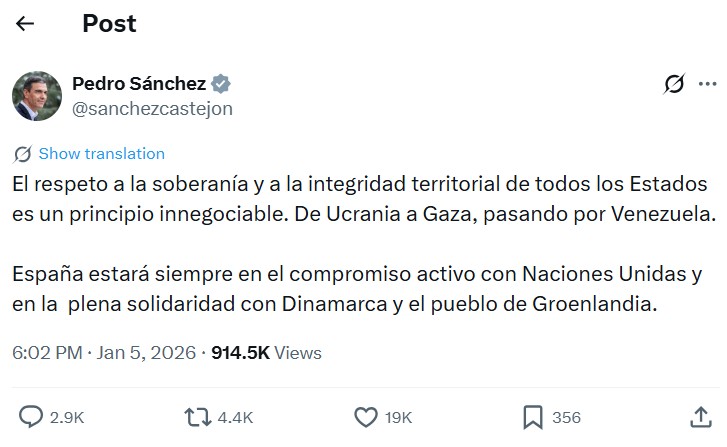Click the Grok icon on the post
This screenshot has height=447, width=727.
674,85
